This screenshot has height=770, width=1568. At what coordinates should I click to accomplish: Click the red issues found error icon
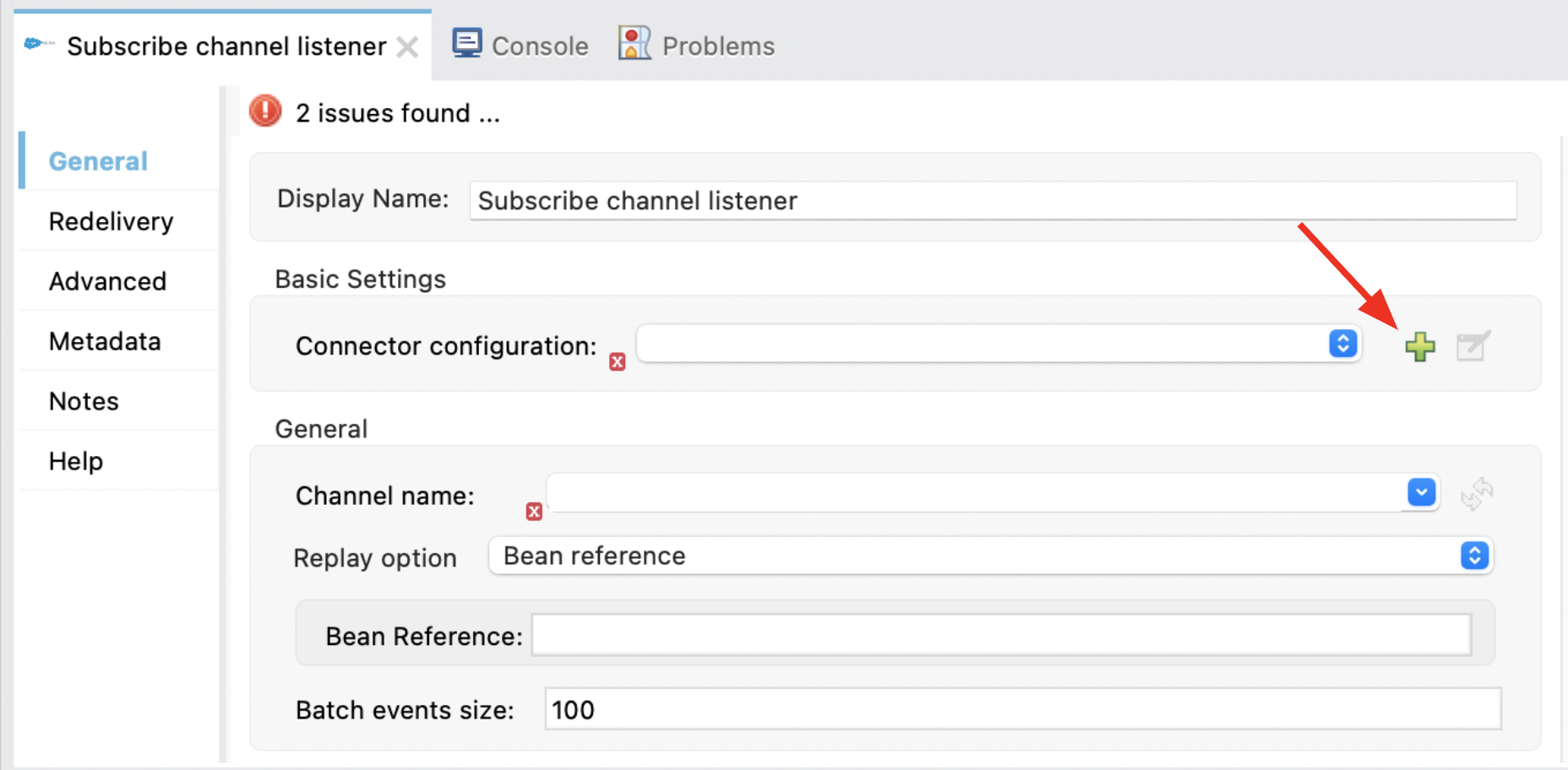(265, 111)
